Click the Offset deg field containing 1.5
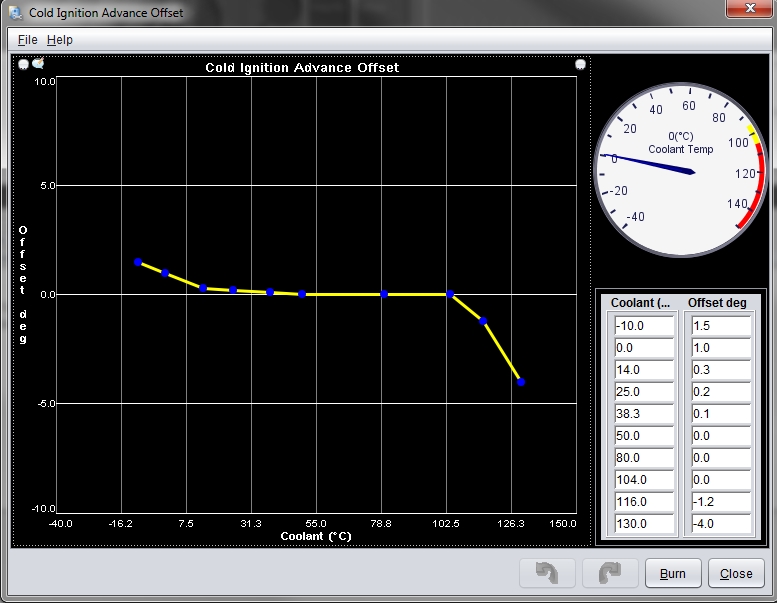 (x=720, y=326)
